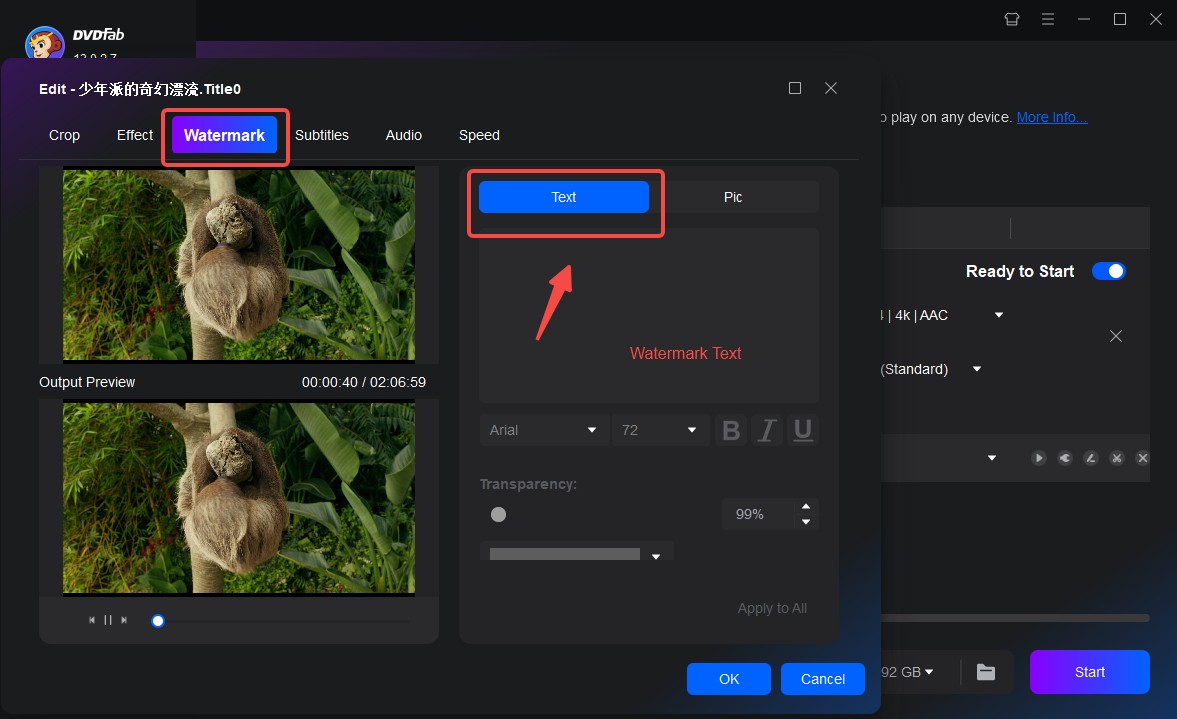This screenshot has width=1177, height=719.
Task: Click the next frame playback icon
Action: tap(124, 620)
